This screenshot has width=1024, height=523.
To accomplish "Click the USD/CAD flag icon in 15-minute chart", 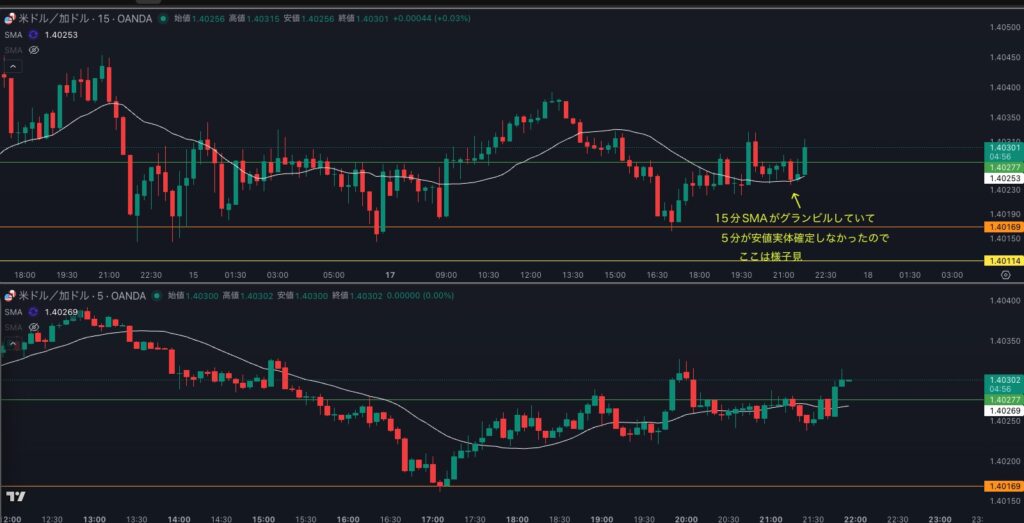I will click(x=9, y=19).
